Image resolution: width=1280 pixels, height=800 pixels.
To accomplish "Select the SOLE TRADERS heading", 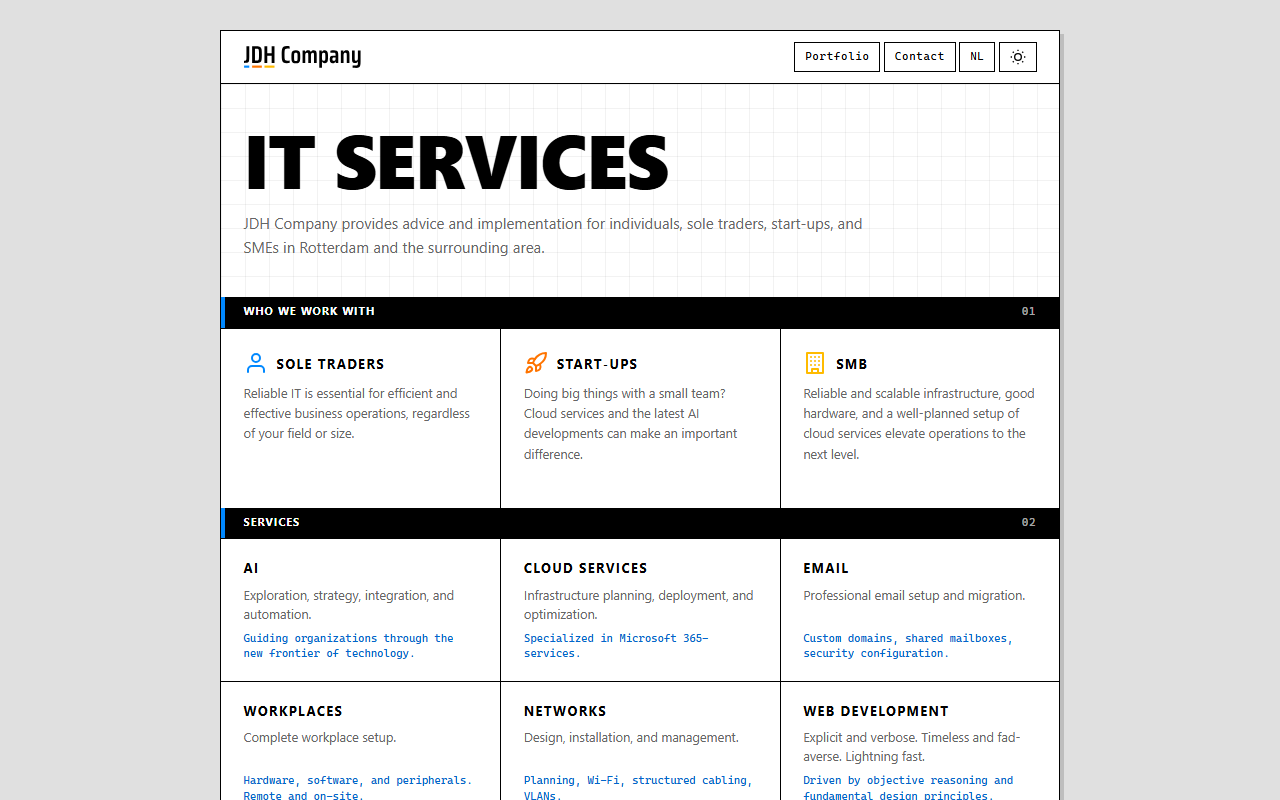I will (x=330, y=364).
